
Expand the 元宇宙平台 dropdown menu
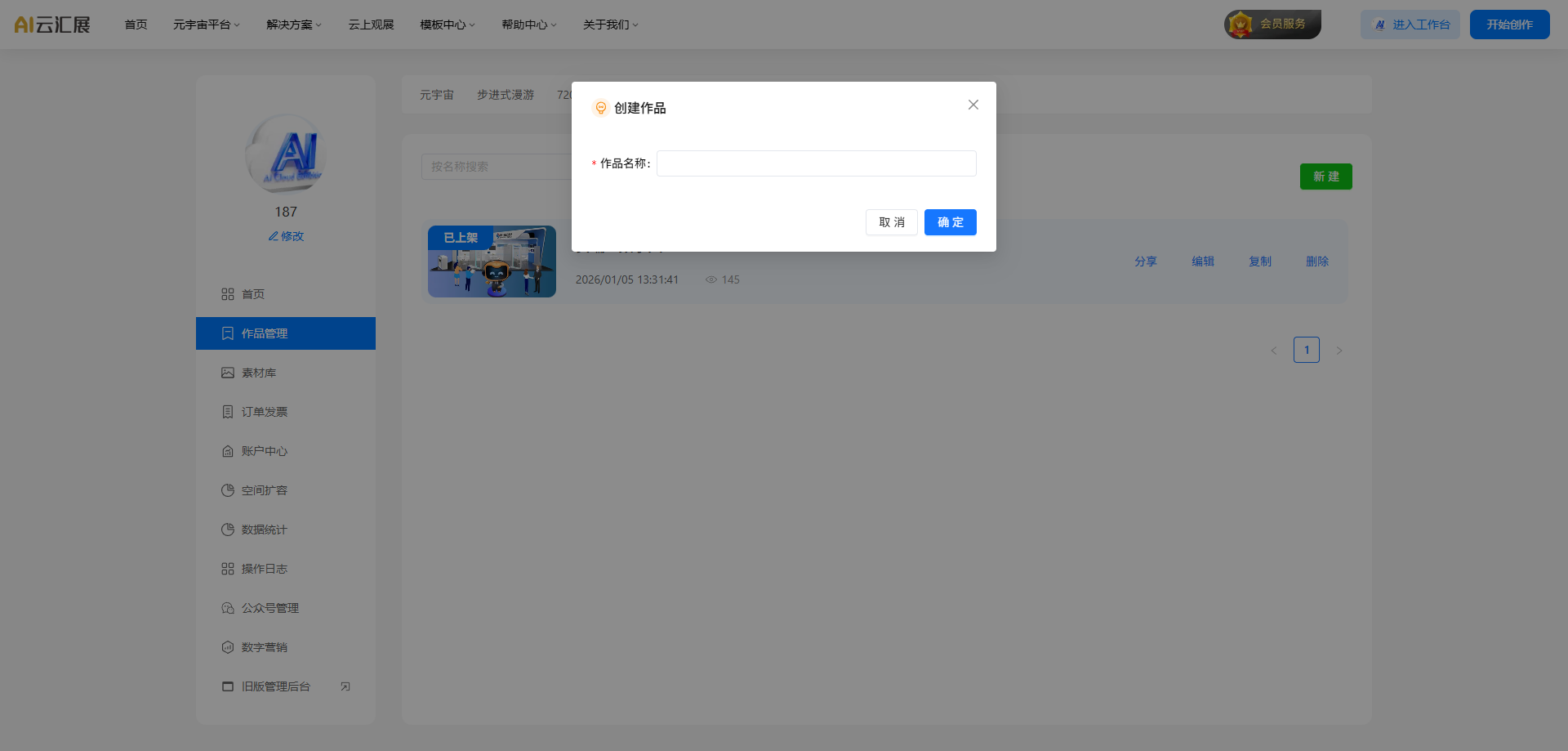point(207,25)
